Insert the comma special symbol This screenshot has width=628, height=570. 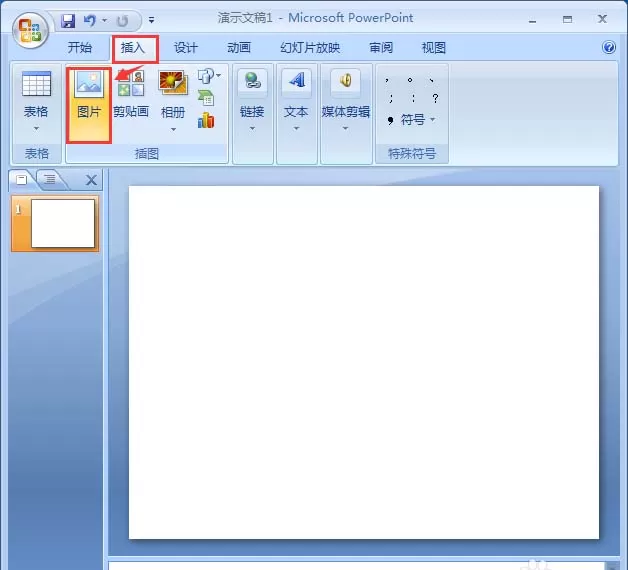(x=387, y=80)
